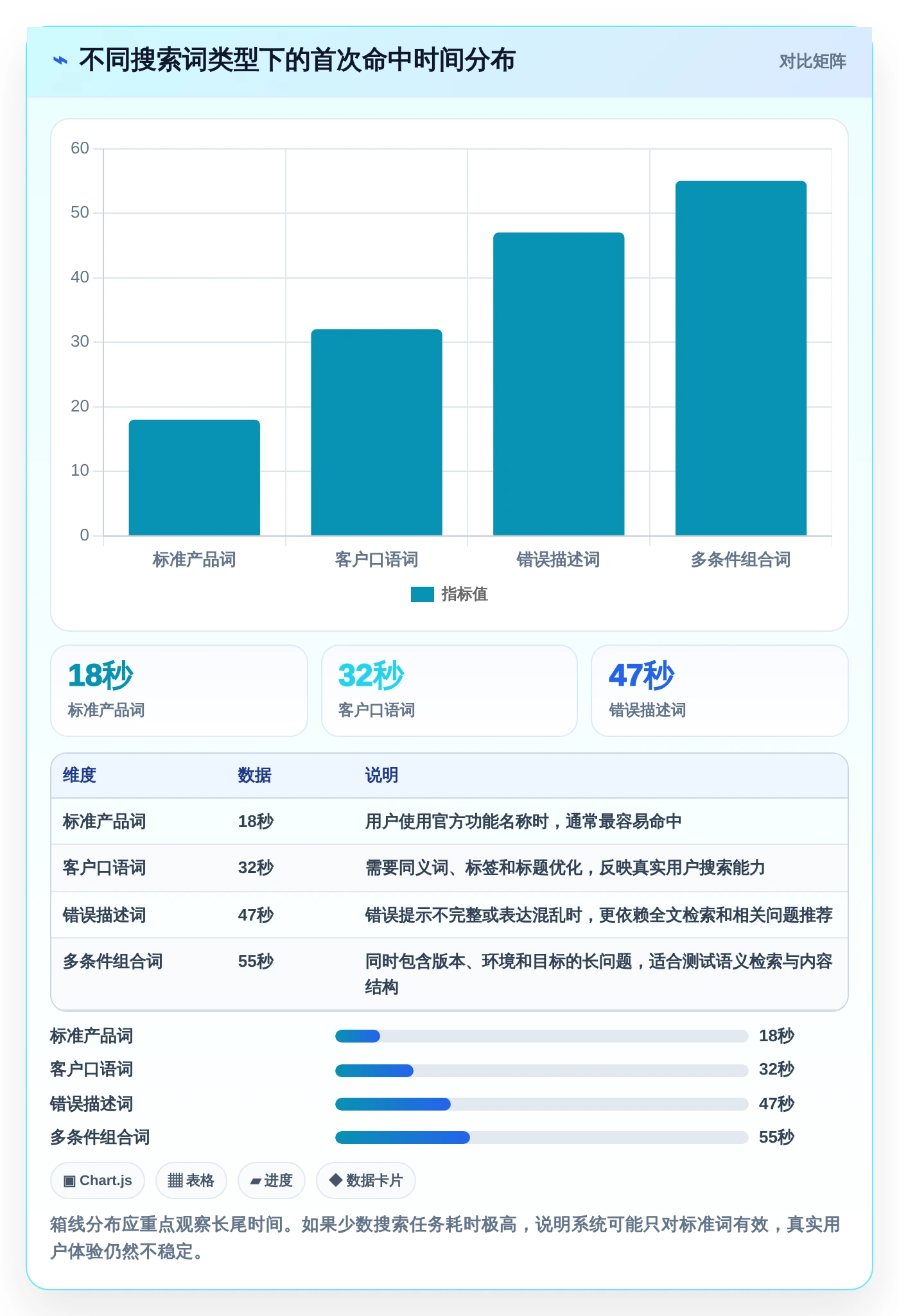Image resolution: width=899 pixels, height=1316 pixels.
Task: Click the 60 y-axis tick label
Action: [80, 148]
